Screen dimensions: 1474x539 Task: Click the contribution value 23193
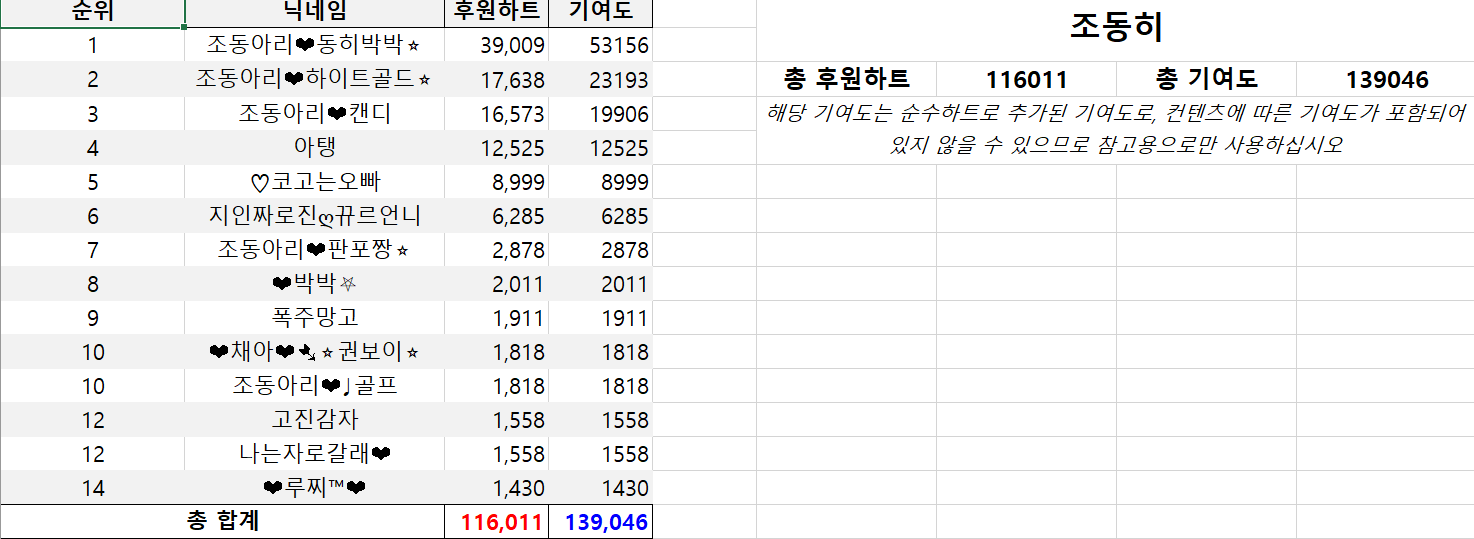pos(601,79)
